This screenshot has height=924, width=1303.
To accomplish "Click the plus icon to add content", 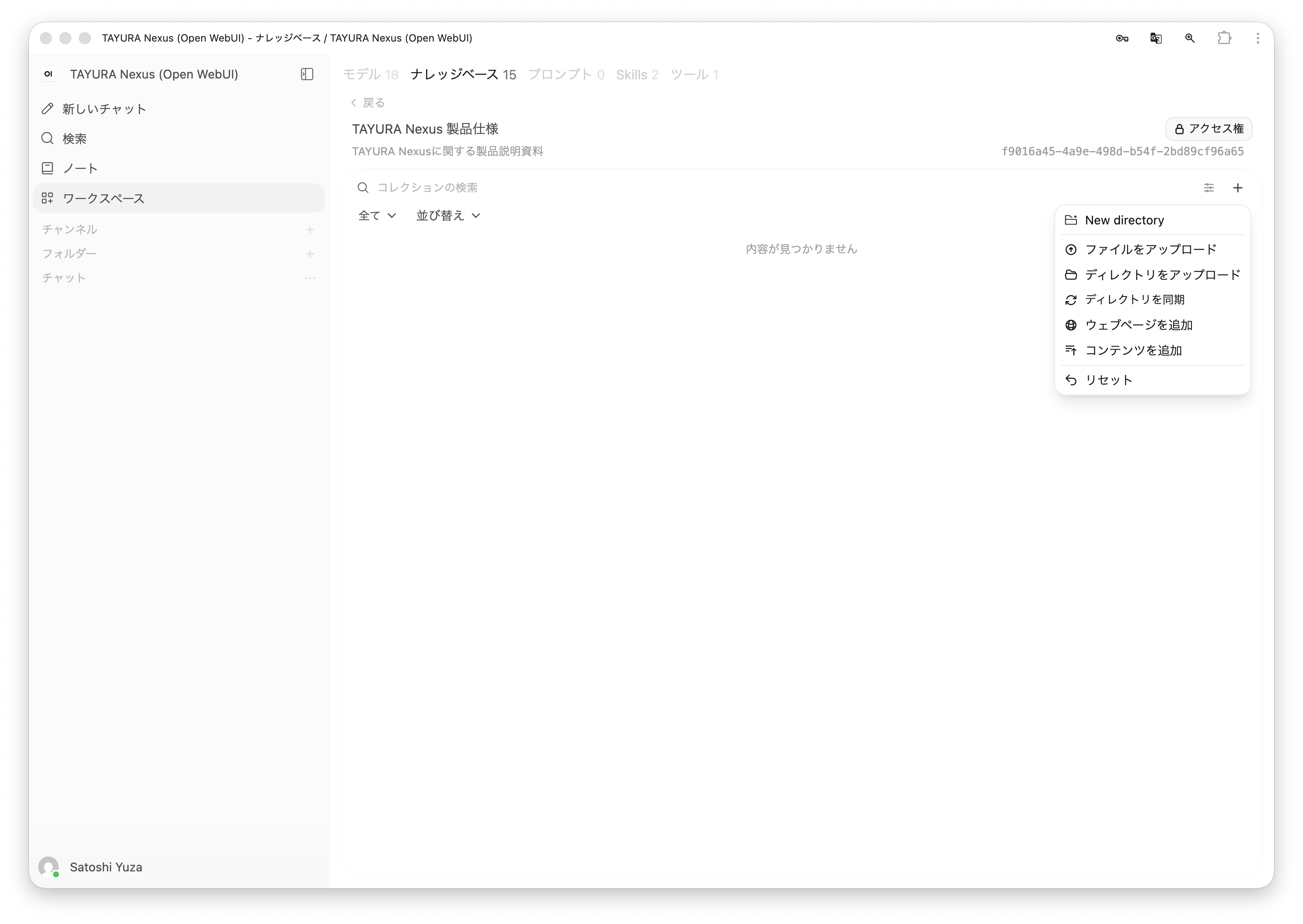I will point(1238,187).
